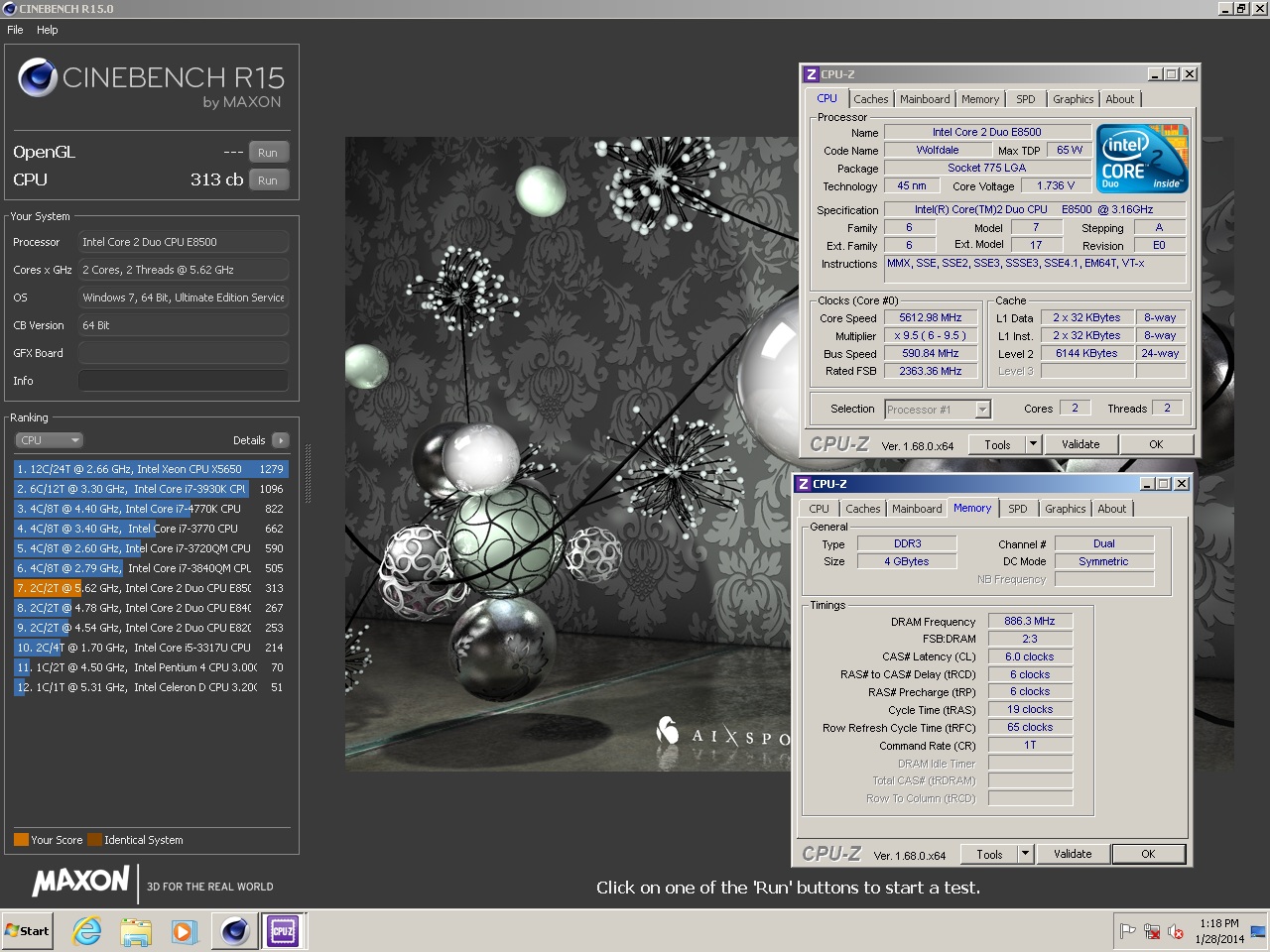Viewport: 1270px width, 952px height.
Task: Run the CPU benchmark
Action: coord(268,180)
